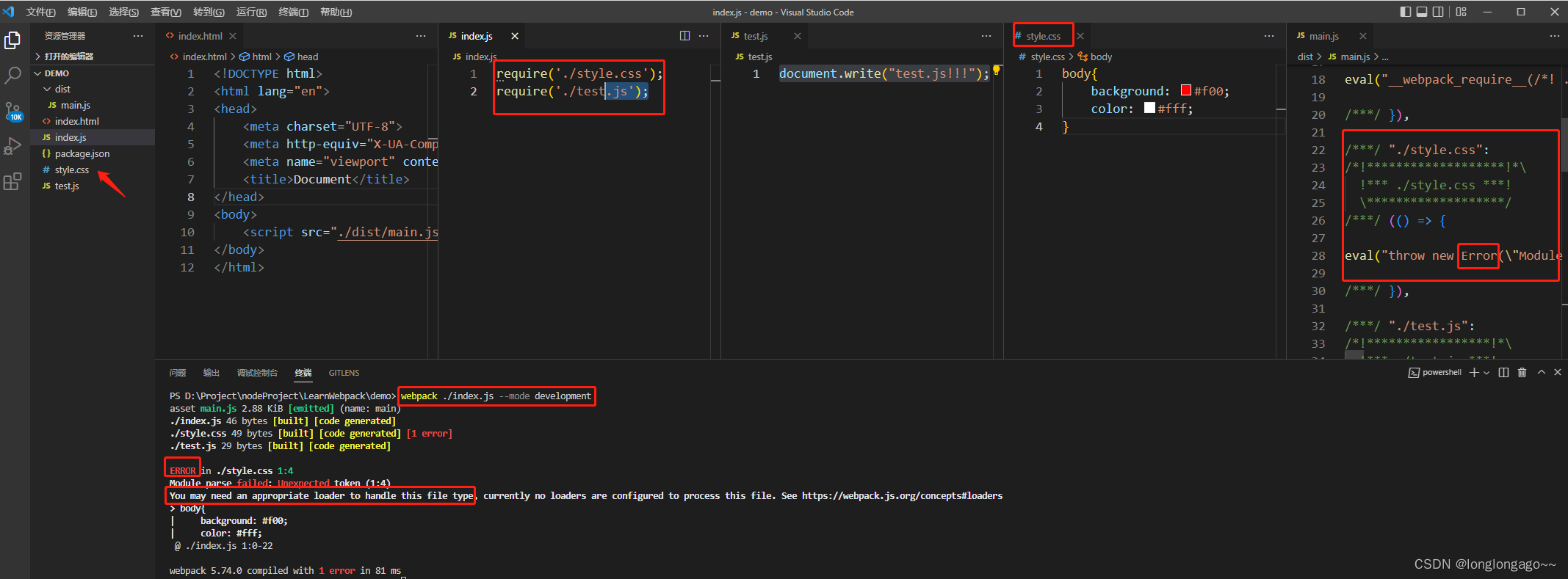
Task: Open Run and Debug view
Action: coord(12,146)
